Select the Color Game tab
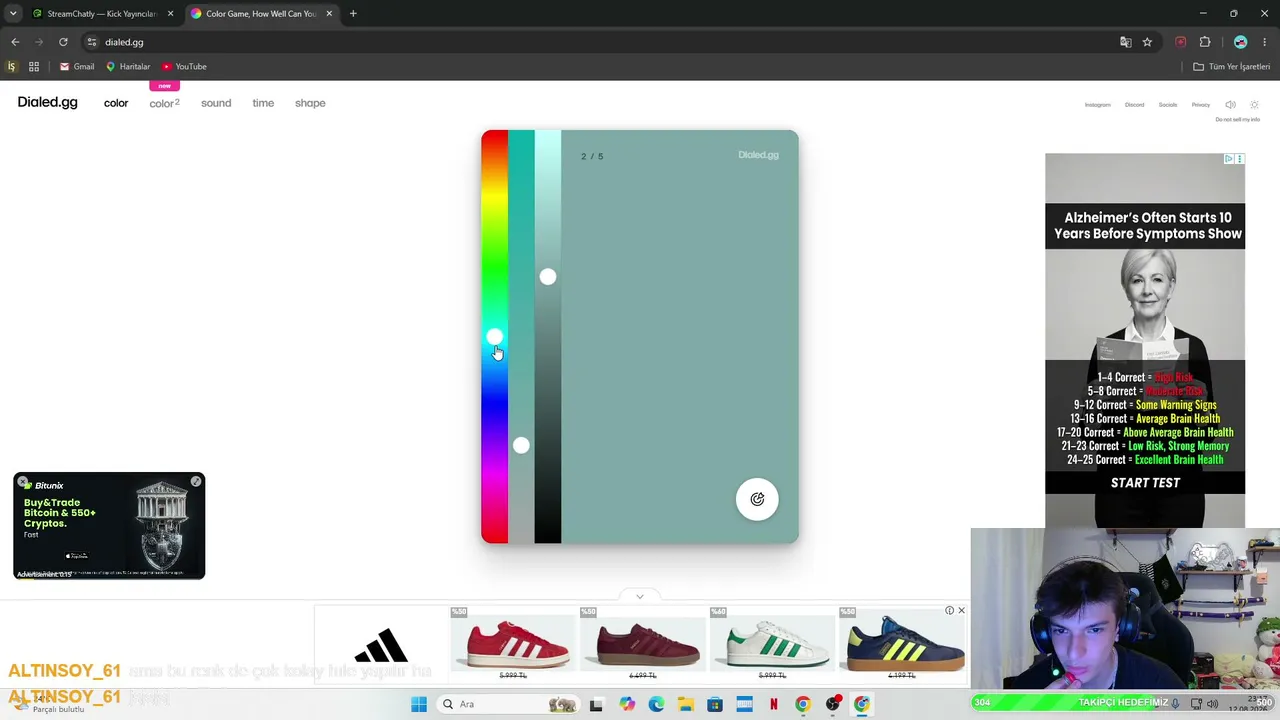The image size is (1280, 720). [x=262, y=14]
